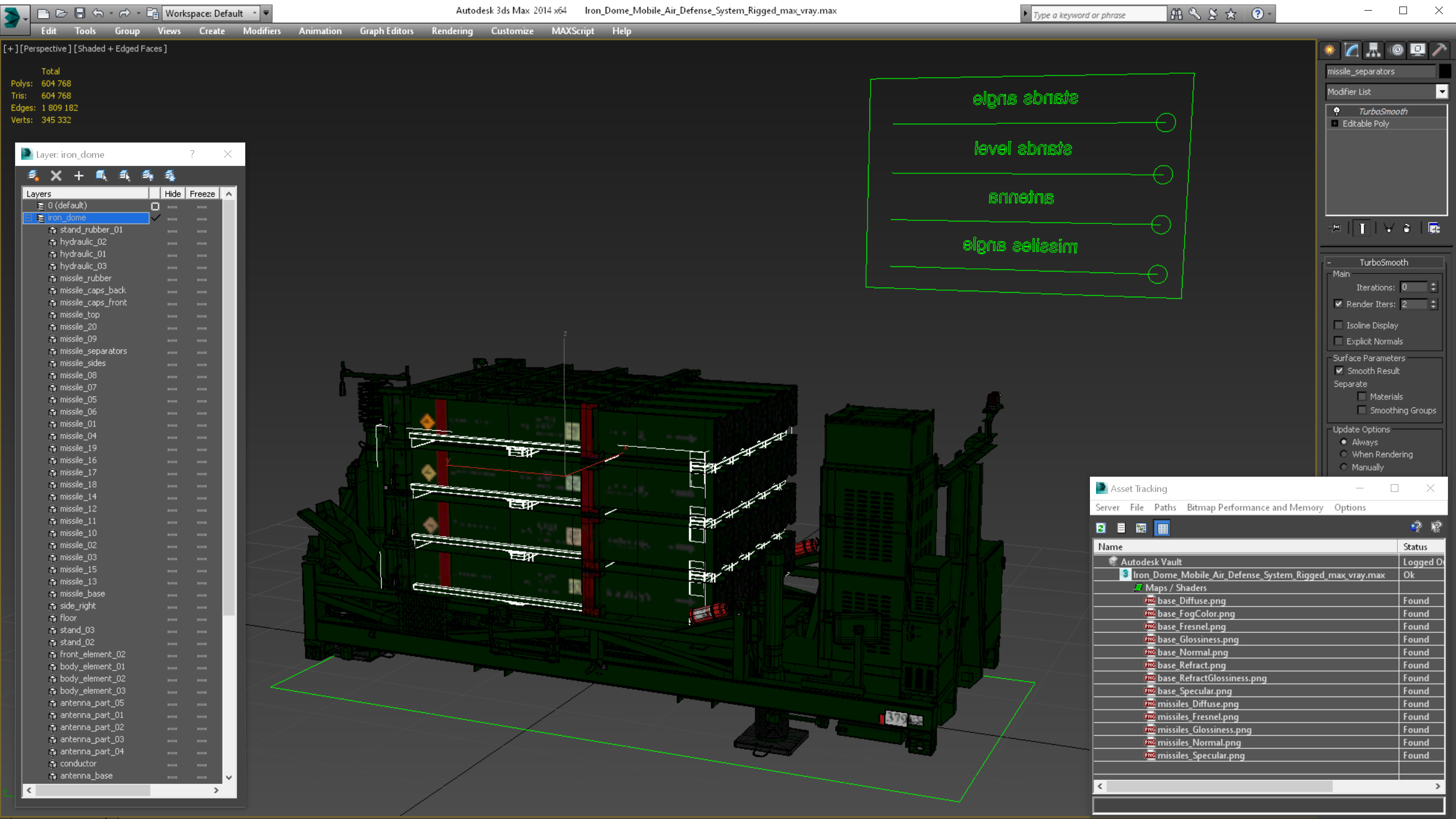Viewport: 1456px width, 819px height.
Task: Collapse the TurboSmooth rollout
Action: pos(1330,262)
